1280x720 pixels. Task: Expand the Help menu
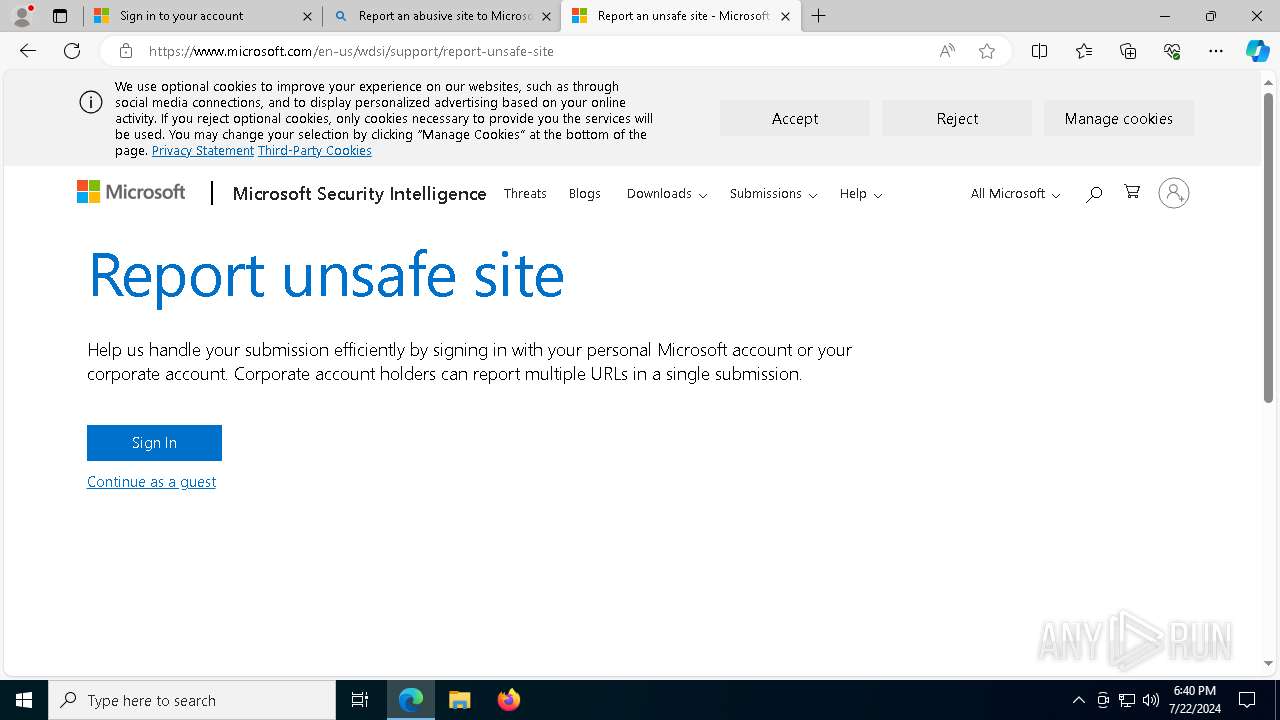[x=861, y=193]
